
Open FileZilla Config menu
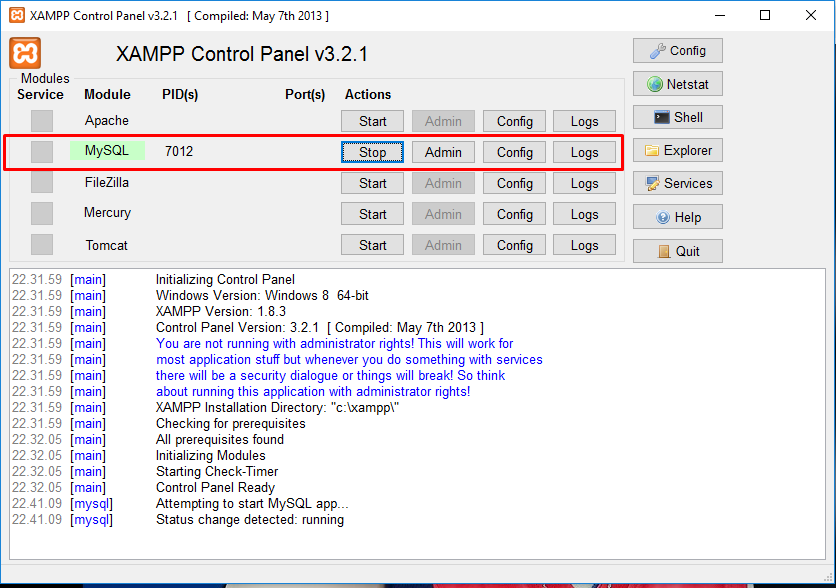pyautogui.click(x=515, y=183)
